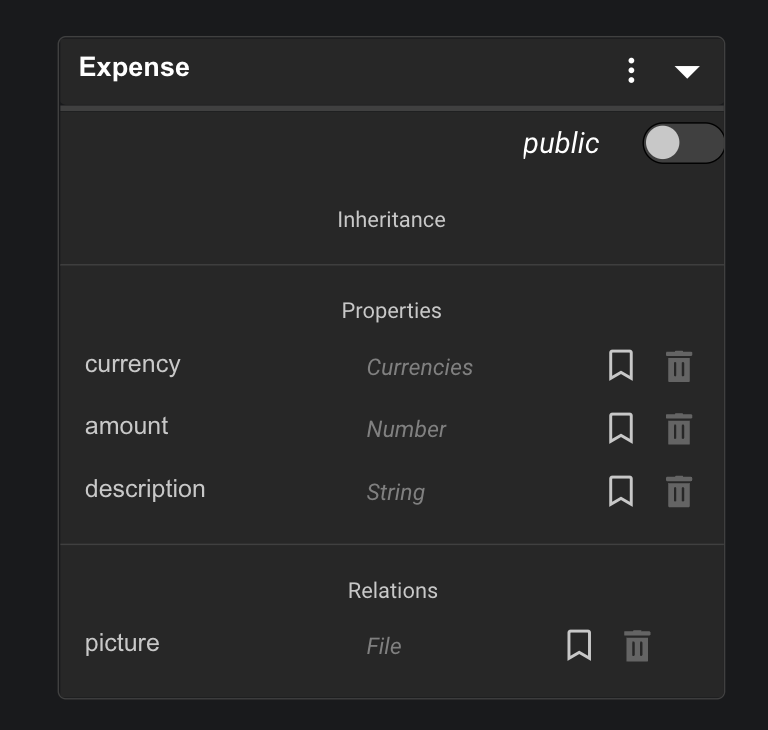768x730 pixels.
Task: Delete the amount property
Action: [x=679, y=429]
